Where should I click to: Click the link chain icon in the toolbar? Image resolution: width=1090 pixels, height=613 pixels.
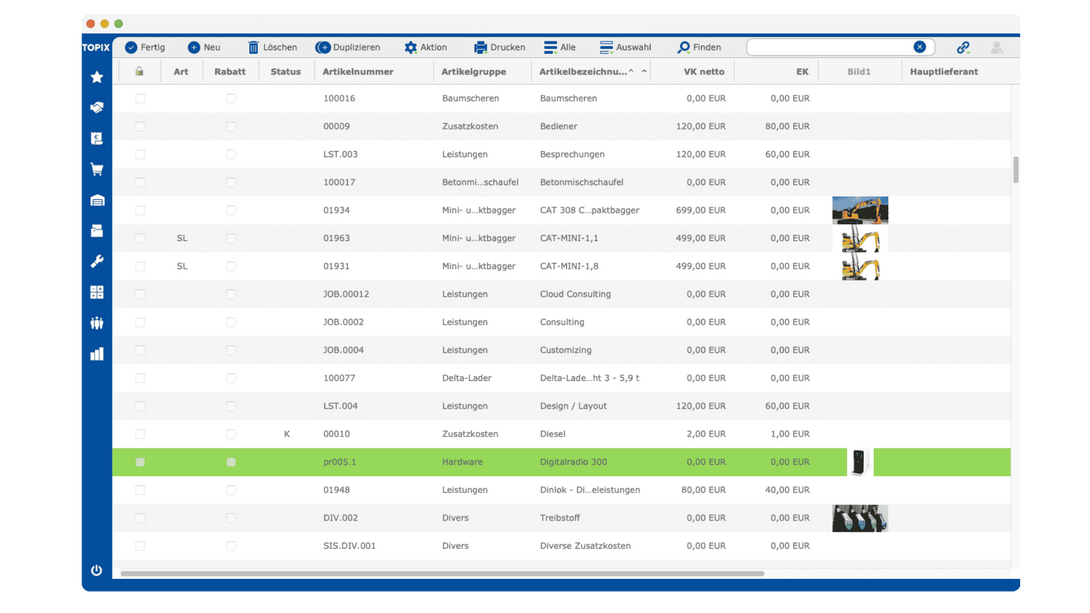pos(963,47)
